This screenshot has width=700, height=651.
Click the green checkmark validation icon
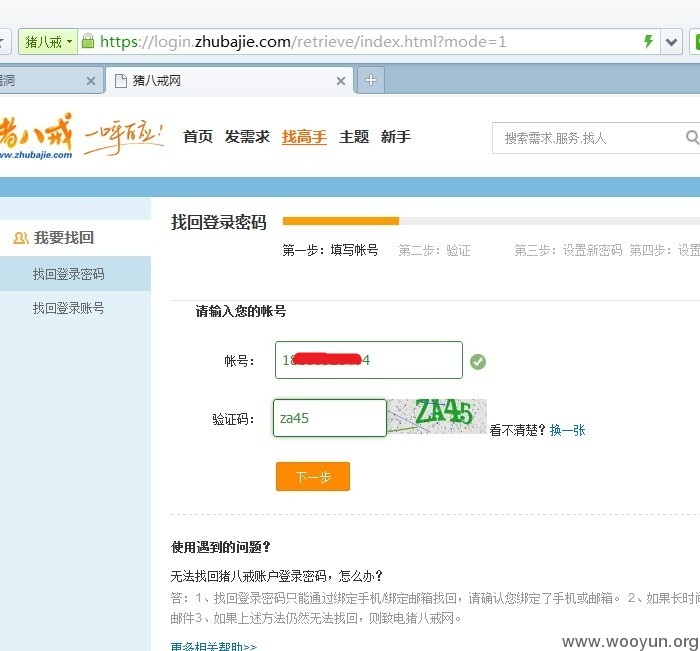[478, 362]
